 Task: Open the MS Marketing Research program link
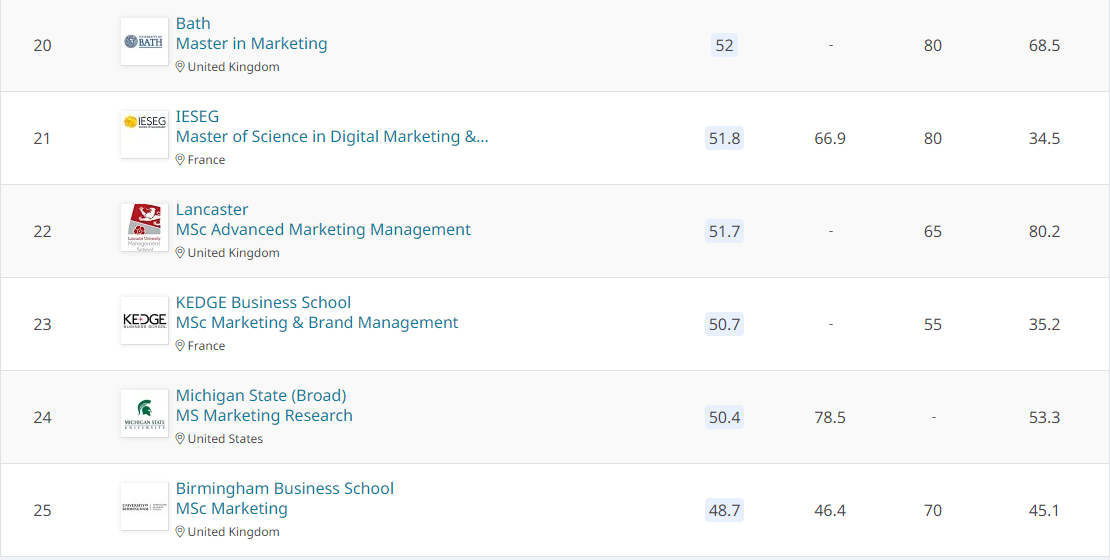pos(264,415)
